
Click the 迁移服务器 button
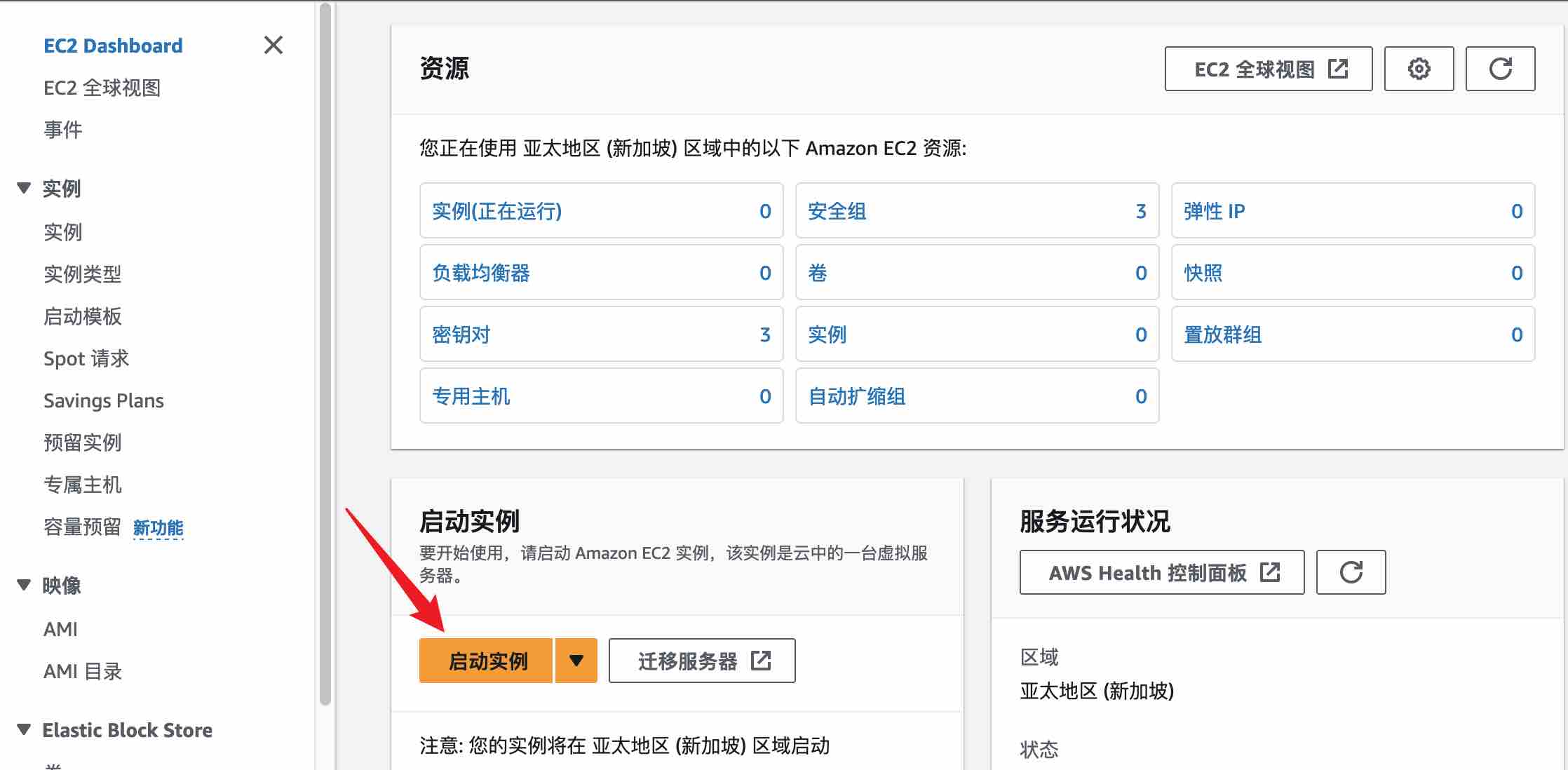point(702,661)
